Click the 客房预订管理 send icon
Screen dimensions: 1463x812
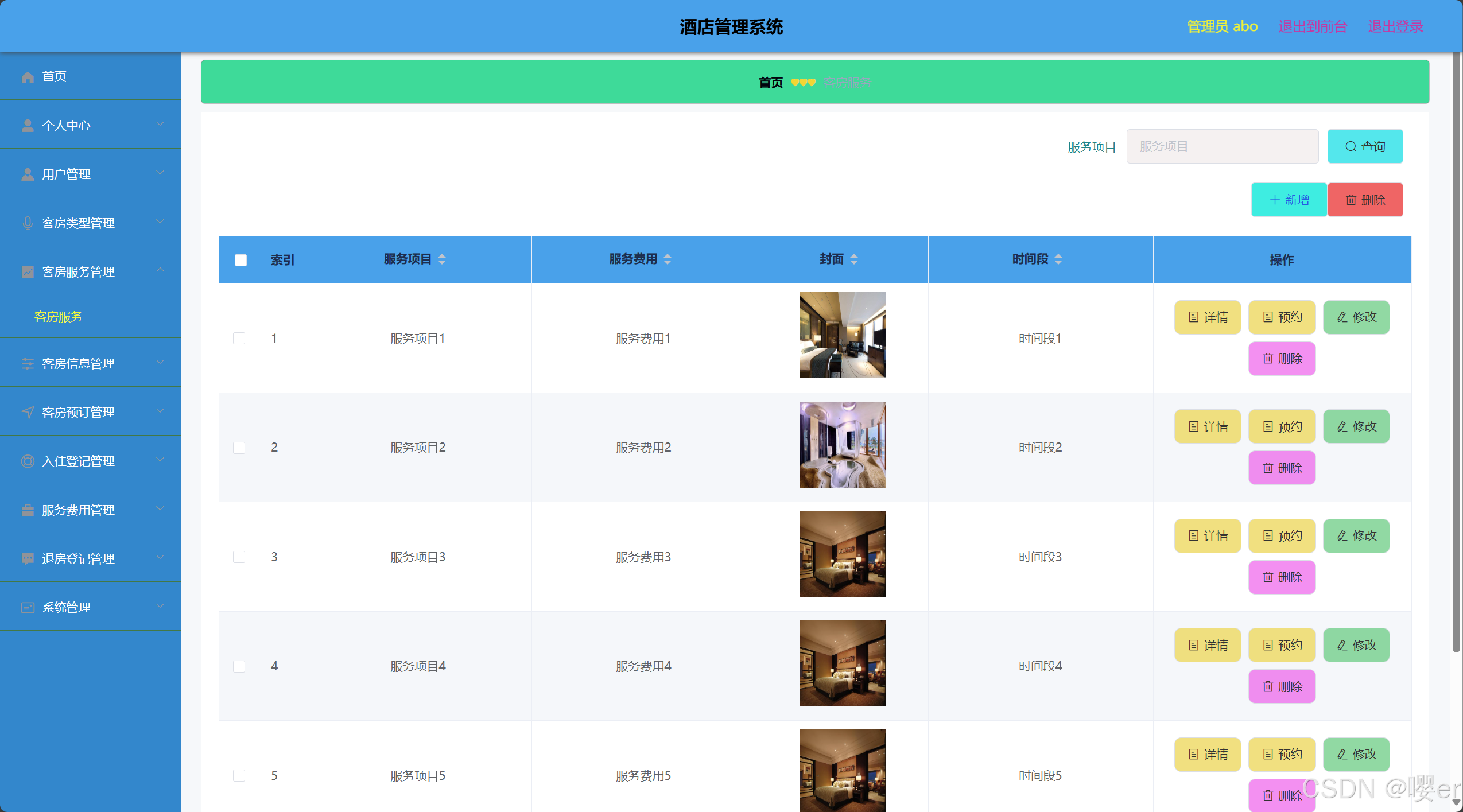click(x=27, y=411)
